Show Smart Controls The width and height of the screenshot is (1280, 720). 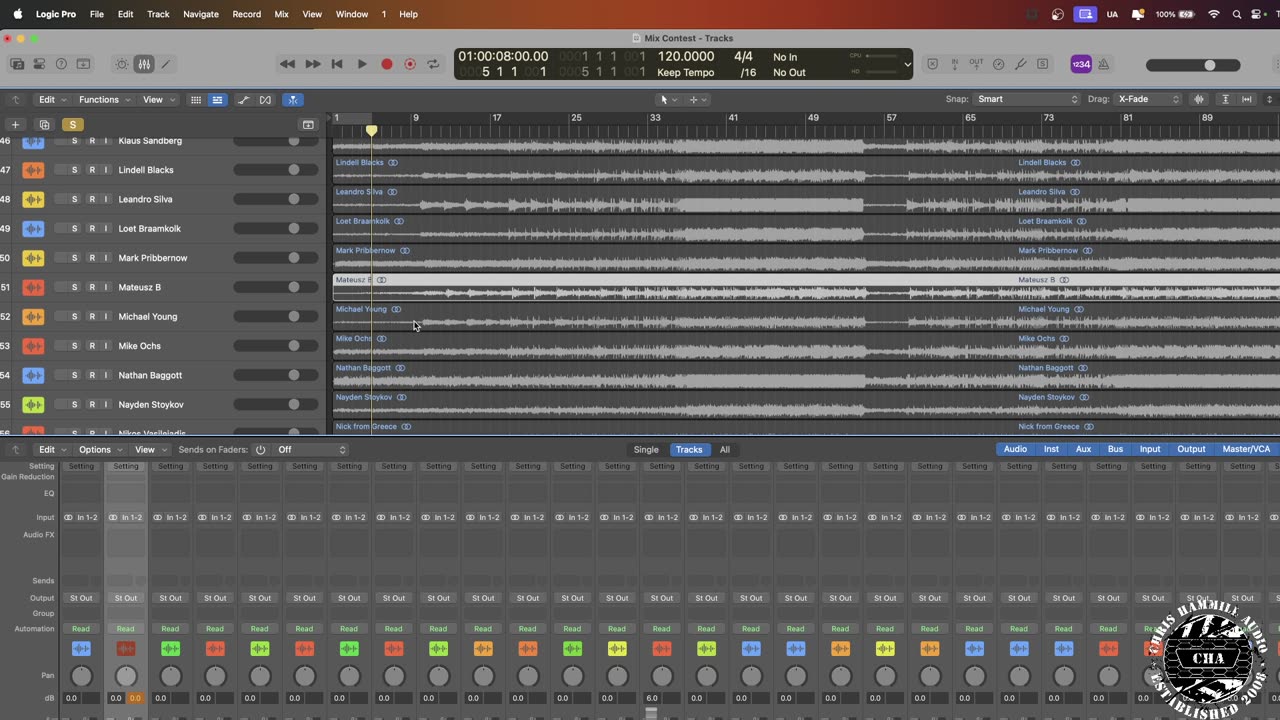[122, 64]
